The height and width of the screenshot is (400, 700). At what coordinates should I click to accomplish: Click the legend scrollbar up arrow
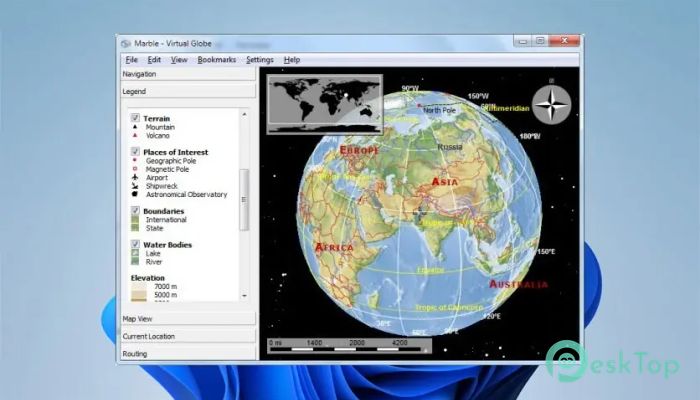coord(244,115)
